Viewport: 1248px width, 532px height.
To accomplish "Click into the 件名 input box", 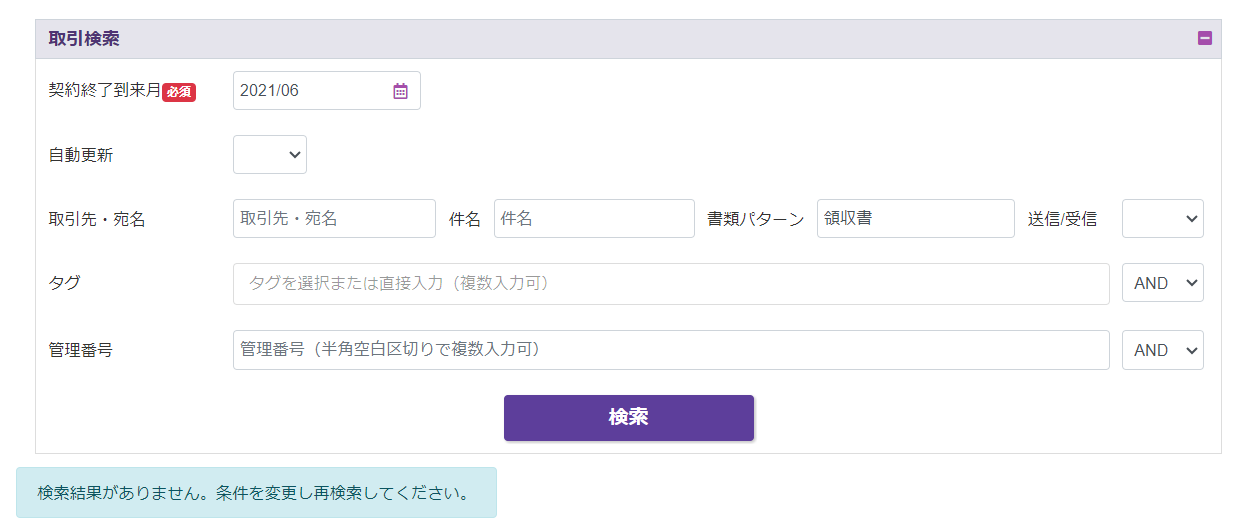I will coord(594,219).
